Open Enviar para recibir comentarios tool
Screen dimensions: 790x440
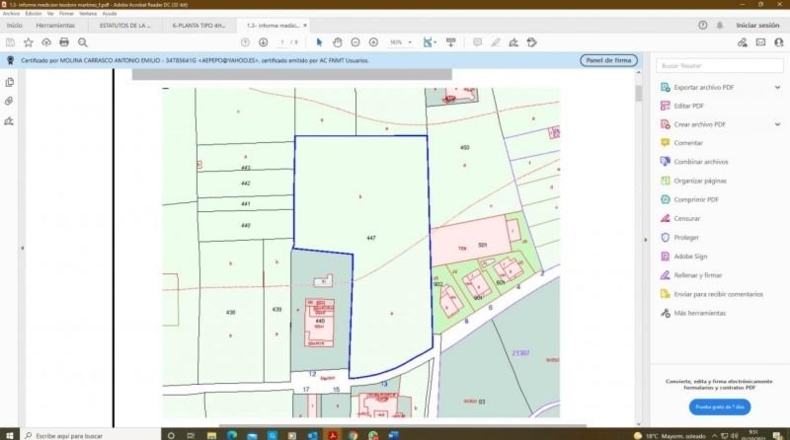tap(718, 294)
